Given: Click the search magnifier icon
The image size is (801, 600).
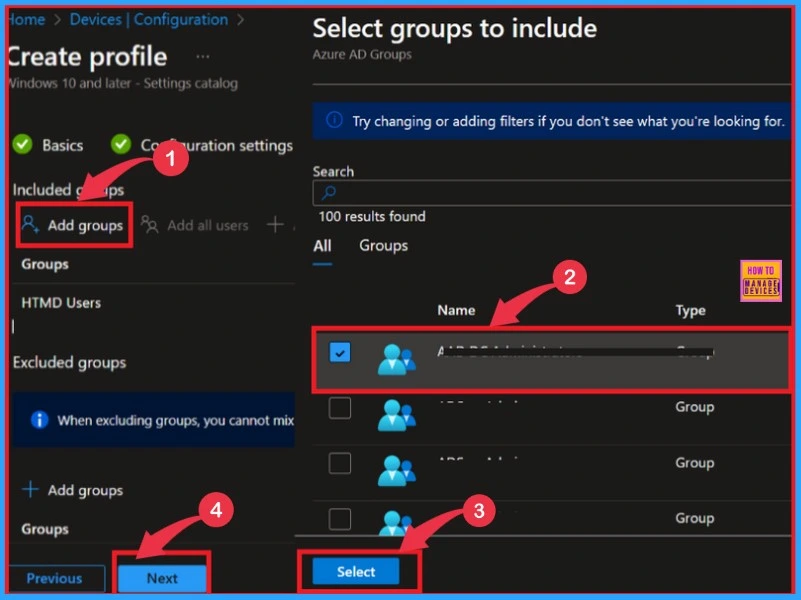Looking at the screenshot, I should pyautogui.click(x=328, y=193).
